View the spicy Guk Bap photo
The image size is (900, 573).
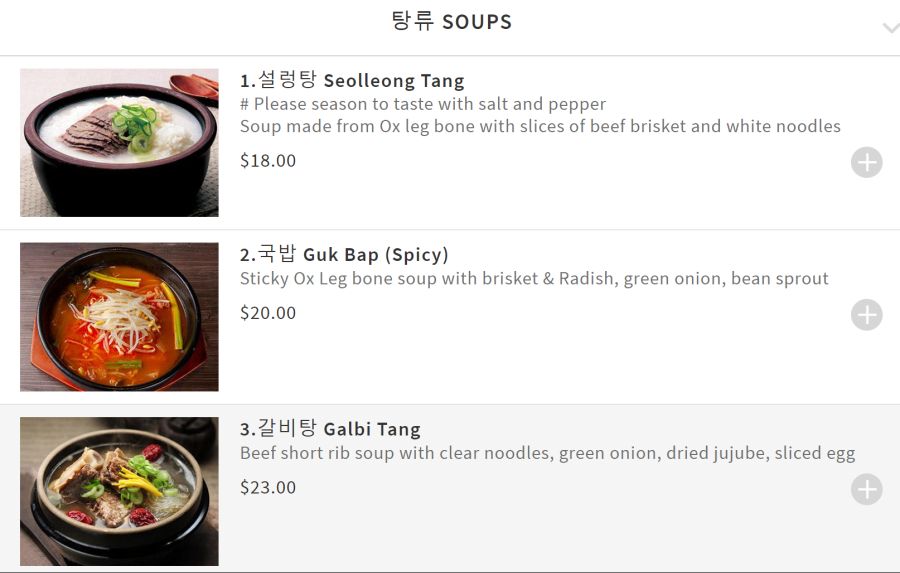119,316
